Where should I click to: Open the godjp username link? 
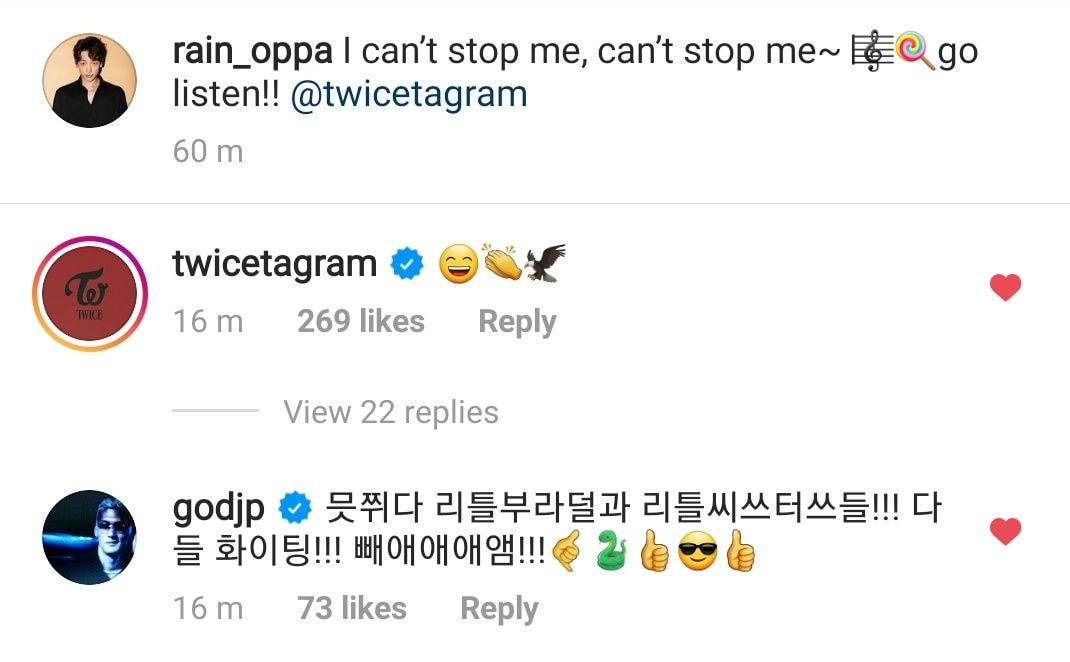(218, 508)
